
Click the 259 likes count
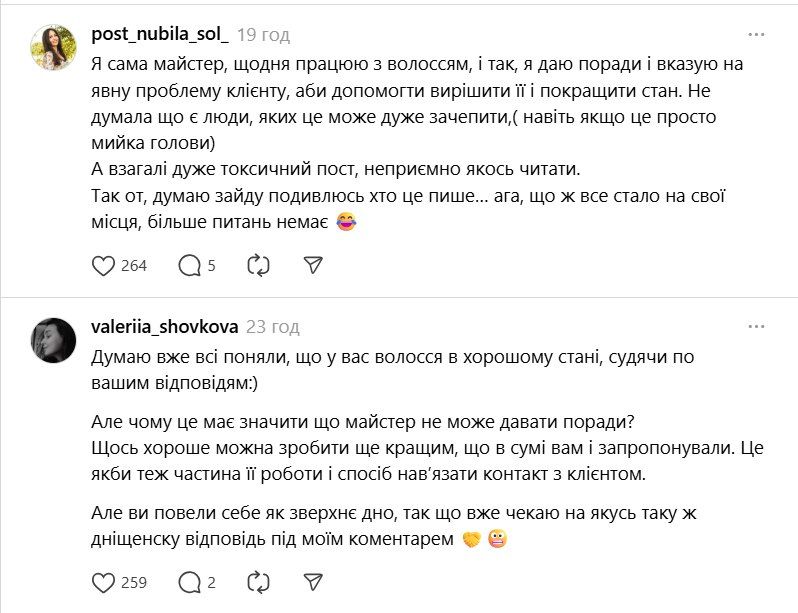[134, 582]
